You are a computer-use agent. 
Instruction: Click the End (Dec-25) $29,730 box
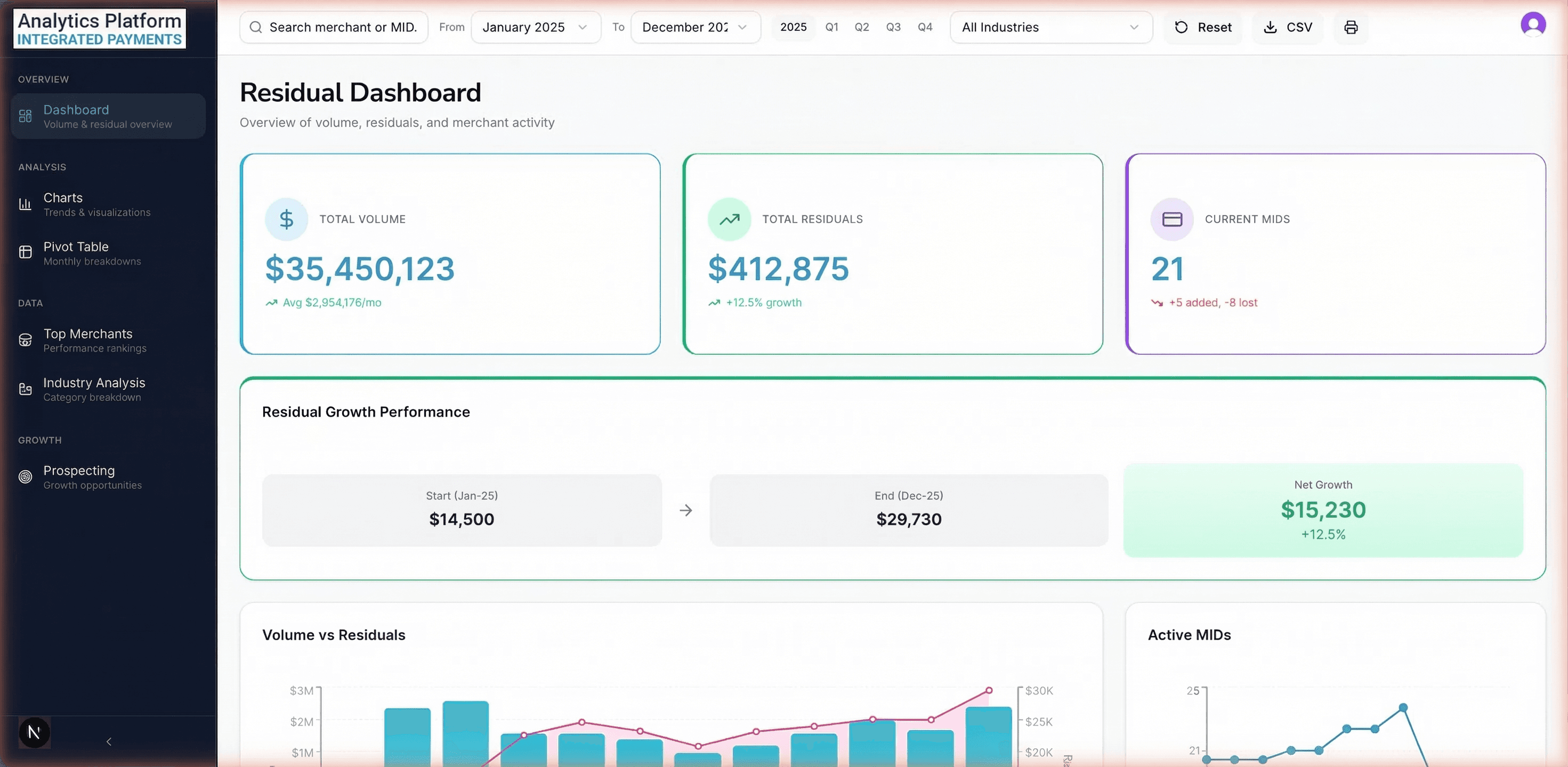point(909,510)
